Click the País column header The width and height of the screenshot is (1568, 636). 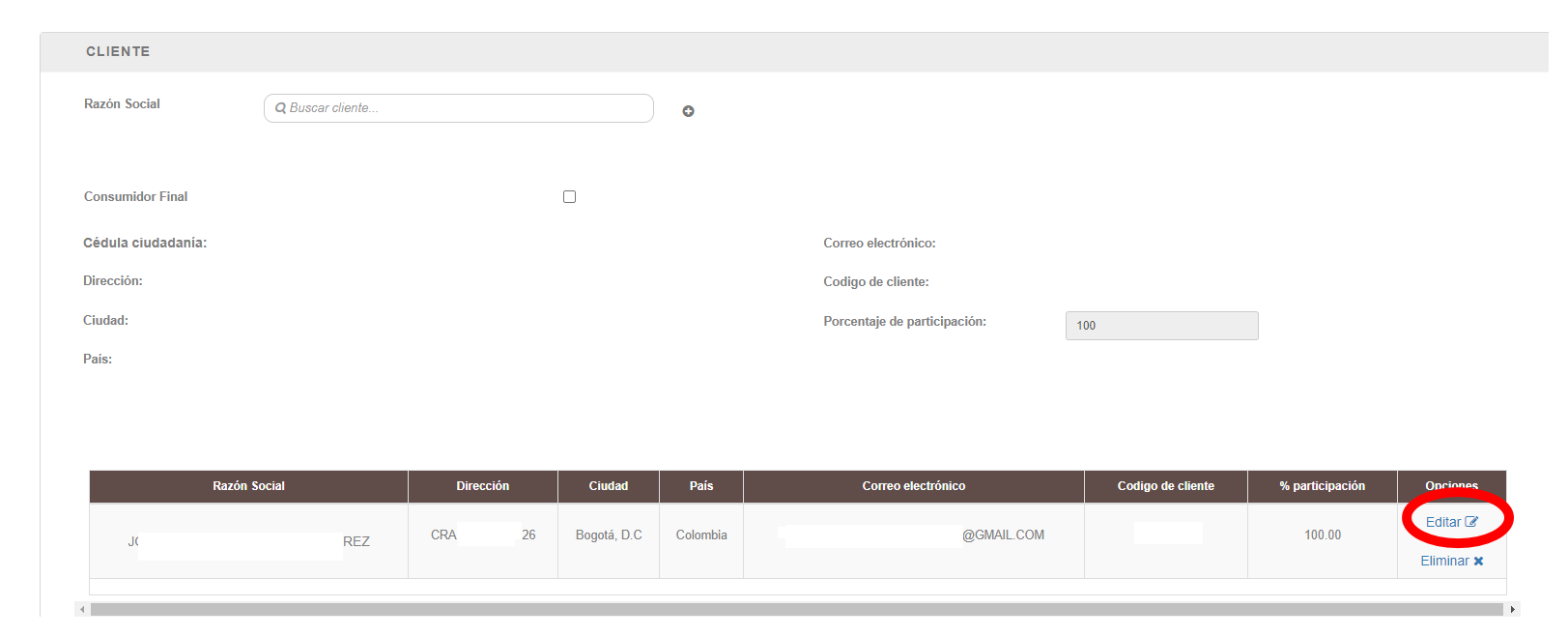pos(701,486)
